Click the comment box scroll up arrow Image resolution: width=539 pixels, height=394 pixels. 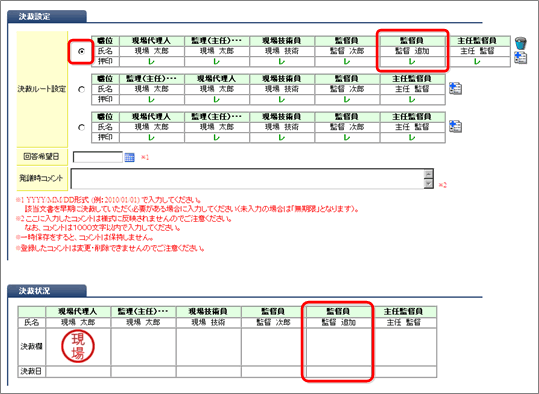[428, 174]
